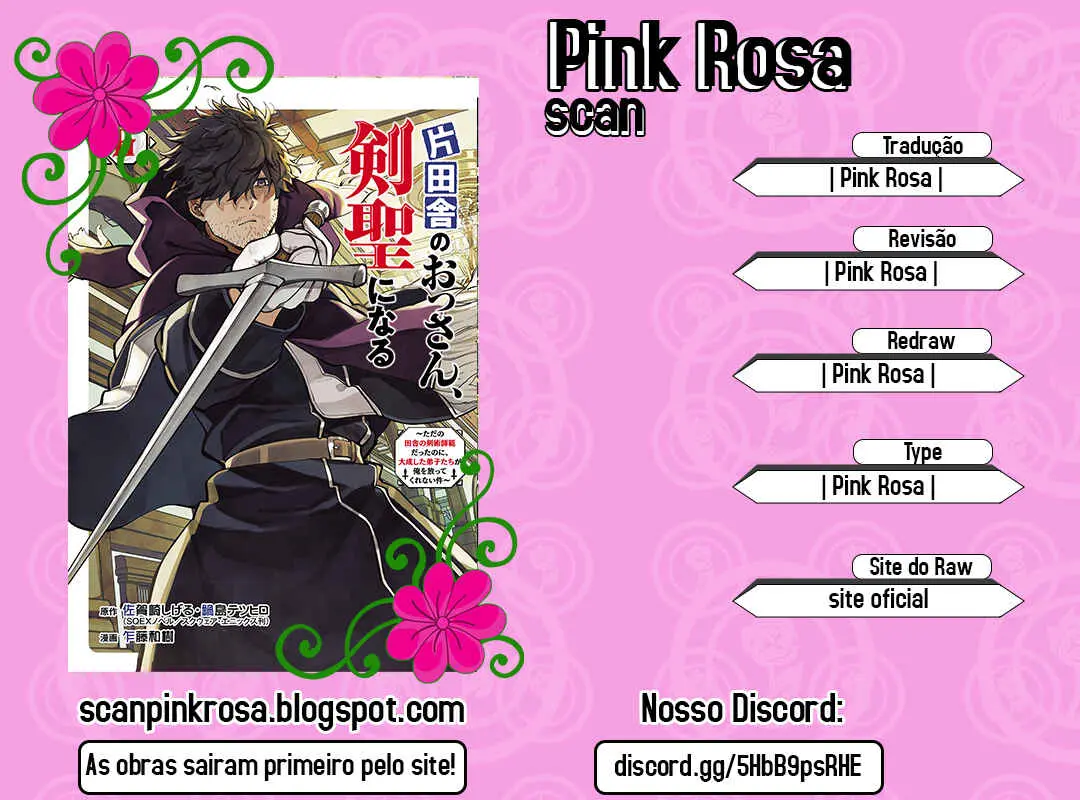The width and height of the screenshot is (1080, 800).
Task: Click the Site do Raw label
Action: (x=922, y=566)
